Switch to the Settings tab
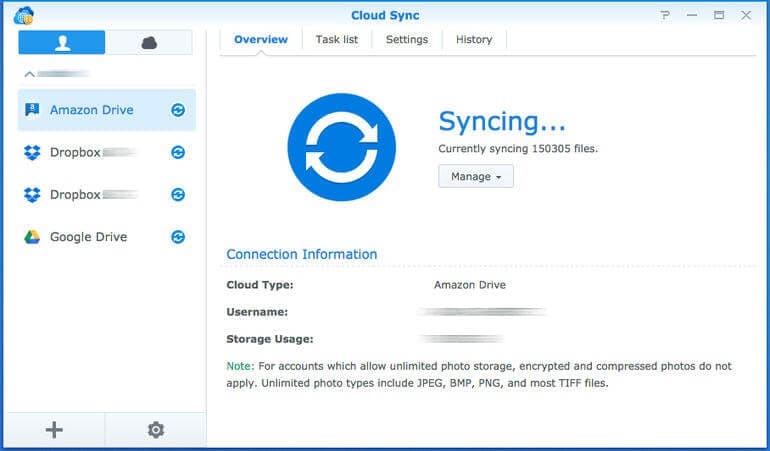Viewport: 770px width, 451px height. point(407,39)
